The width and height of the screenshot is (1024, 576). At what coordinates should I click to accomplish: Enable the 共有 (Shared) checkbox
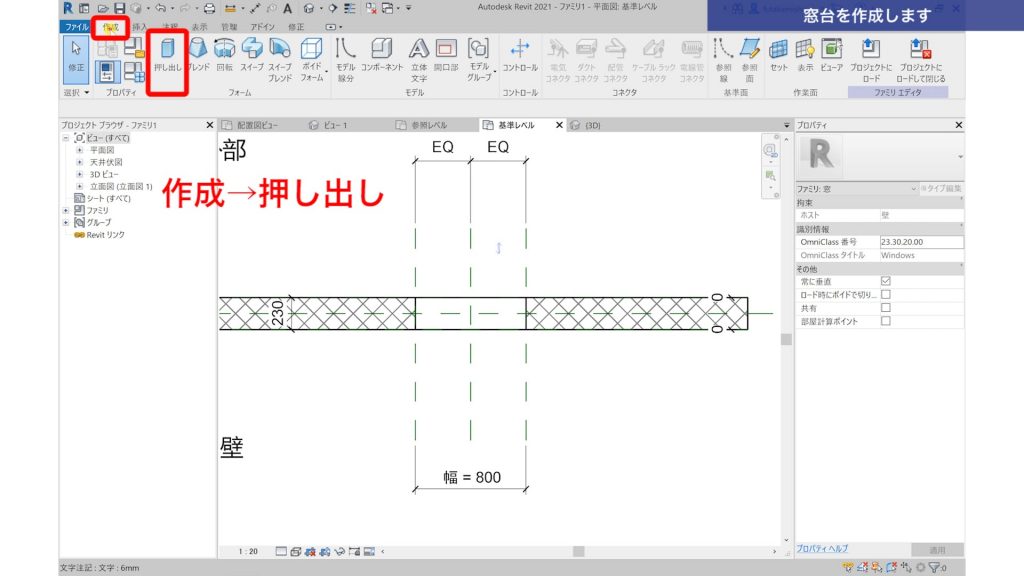885,308
